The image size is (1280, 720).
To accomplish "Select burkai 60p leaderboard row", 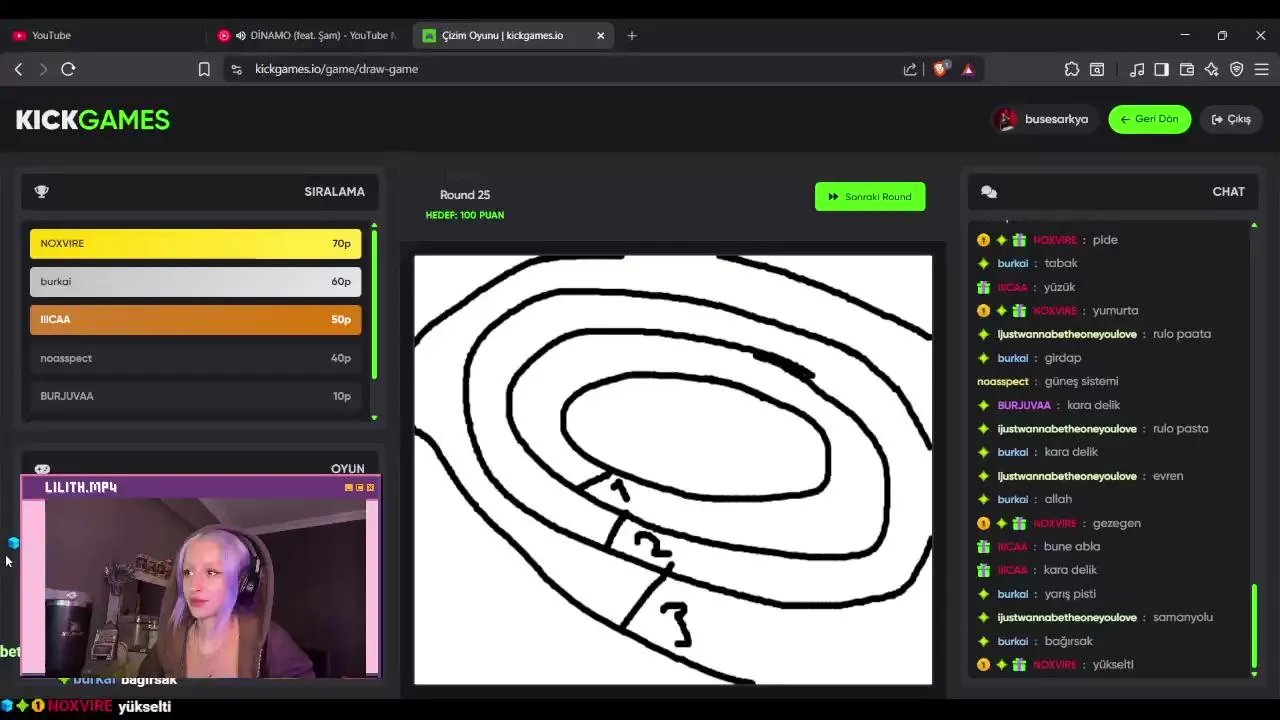I will pos(195,281).
